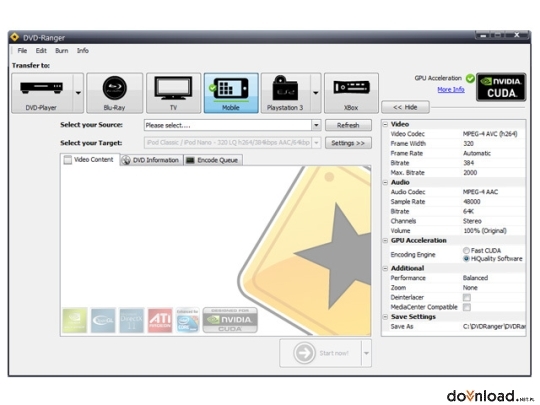Select HiQuality Software encoding engine

click(466, 259)
